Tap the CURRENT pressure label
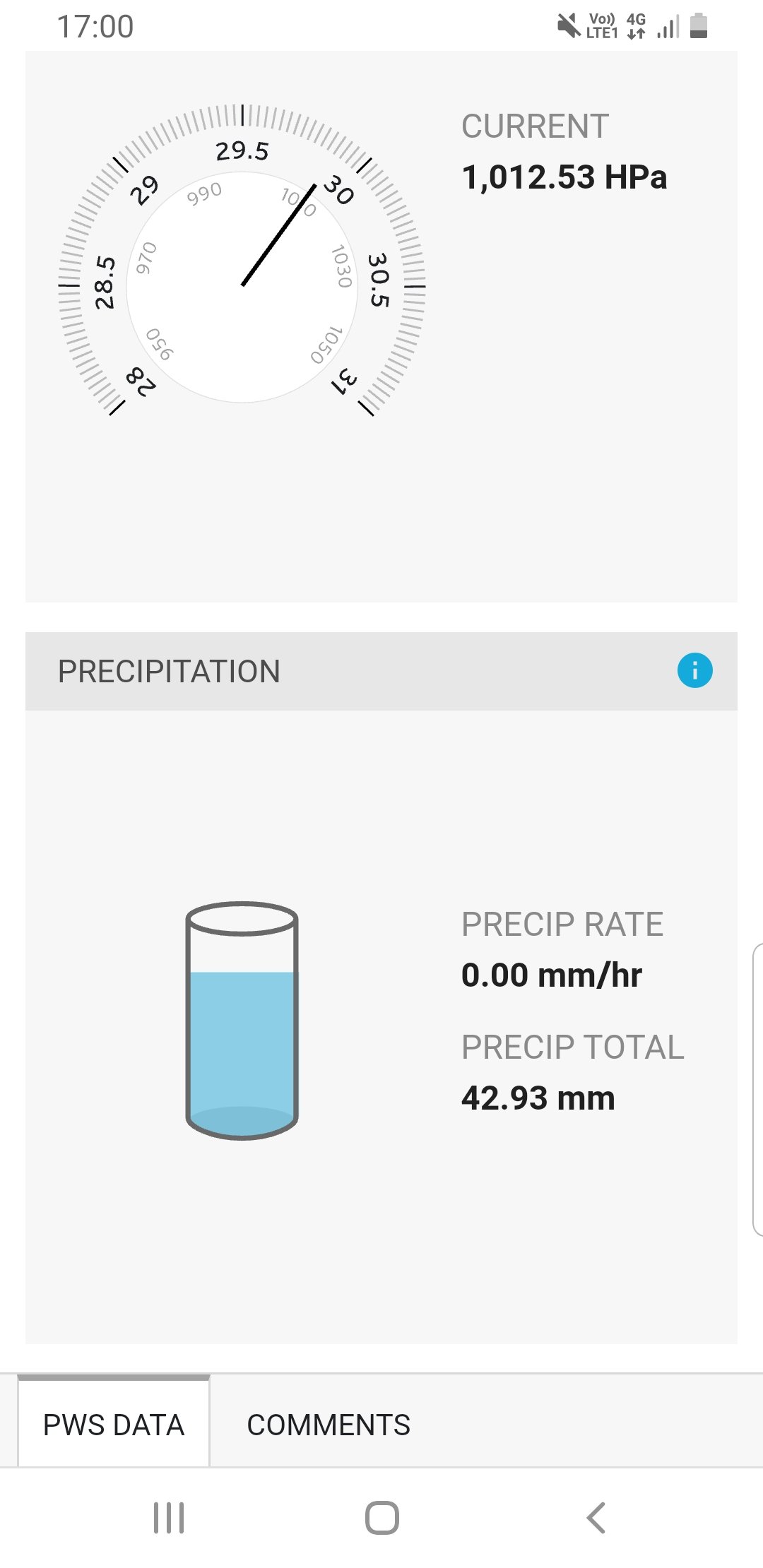Image resolution: width=763 pixels, height=1568 pixels. (535, 127)
